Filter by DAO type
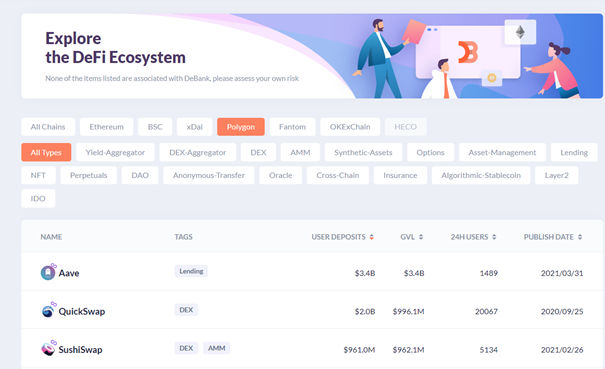Screen dimensions: 605x369 [140, 175]
